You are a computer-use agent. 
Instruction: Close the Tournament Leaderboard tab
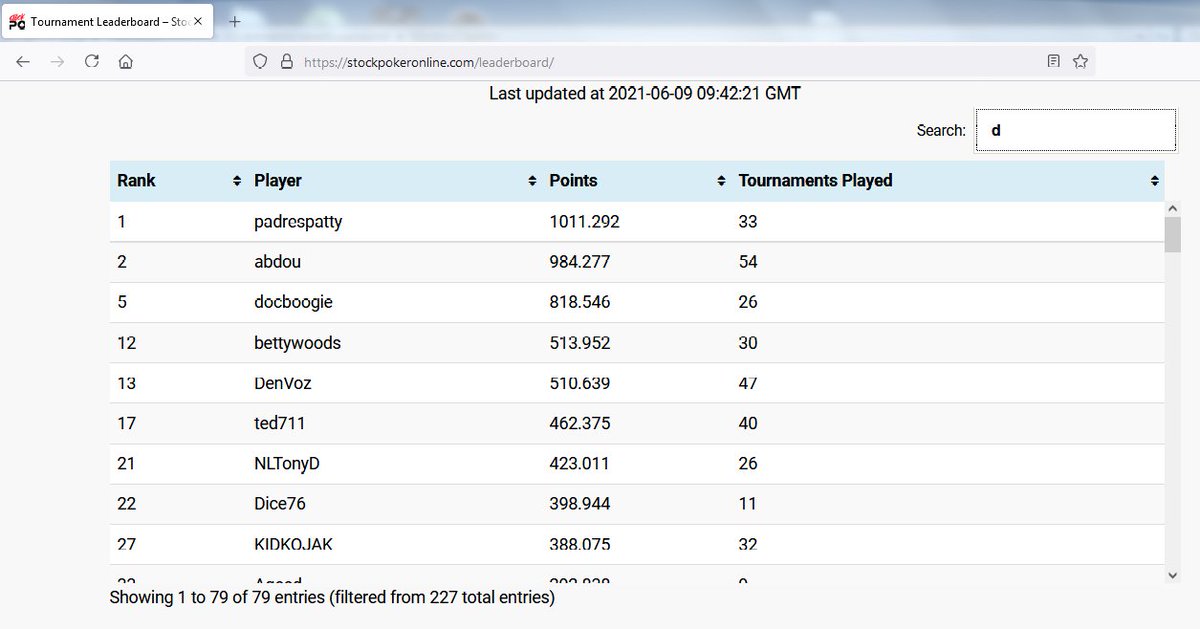[198, 21]
